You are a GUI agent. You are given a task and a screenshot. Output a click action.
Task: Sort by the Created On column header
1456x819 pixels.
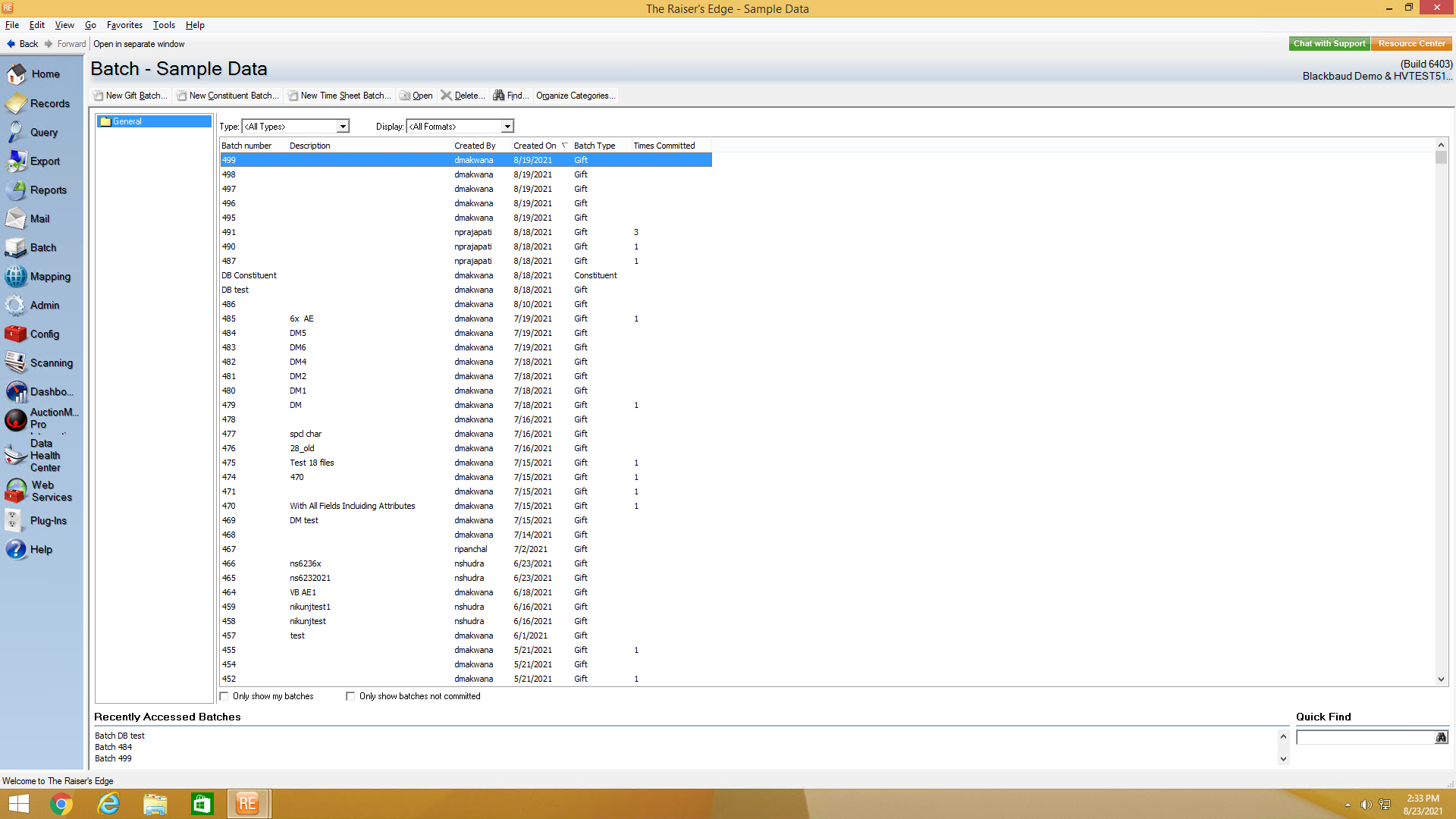tap(535, 146)
